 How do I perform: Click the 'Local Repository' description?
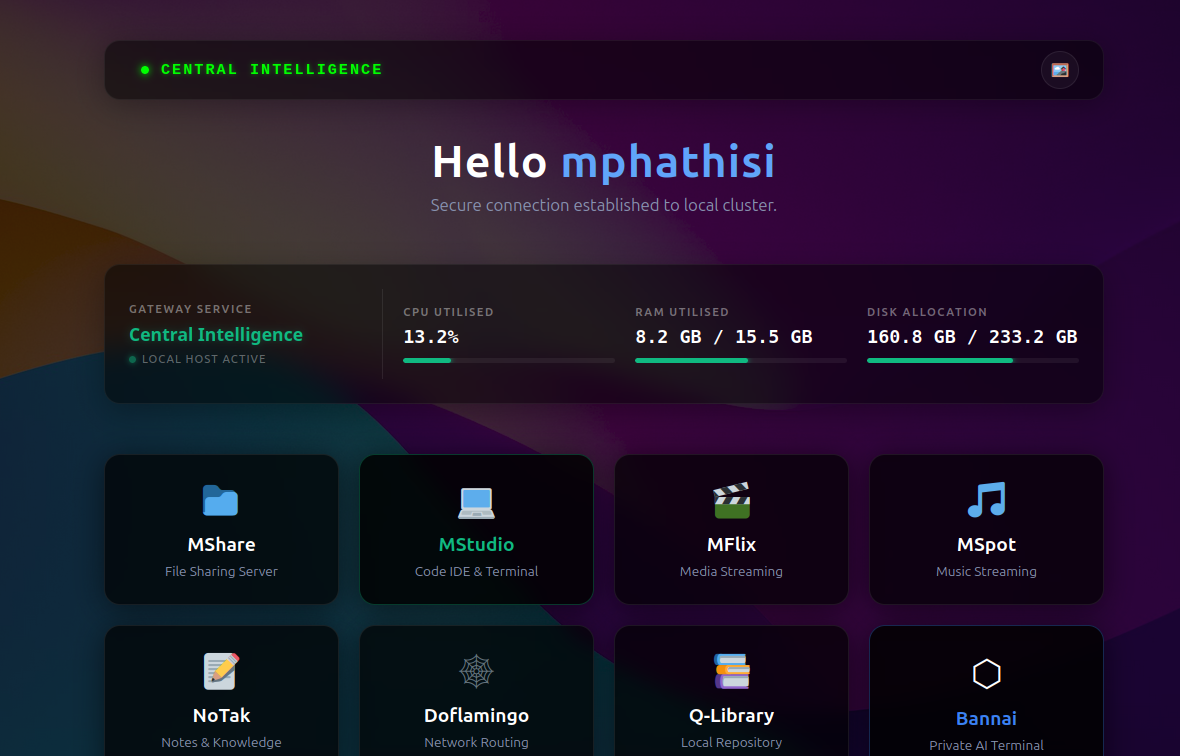coord(731,742)
